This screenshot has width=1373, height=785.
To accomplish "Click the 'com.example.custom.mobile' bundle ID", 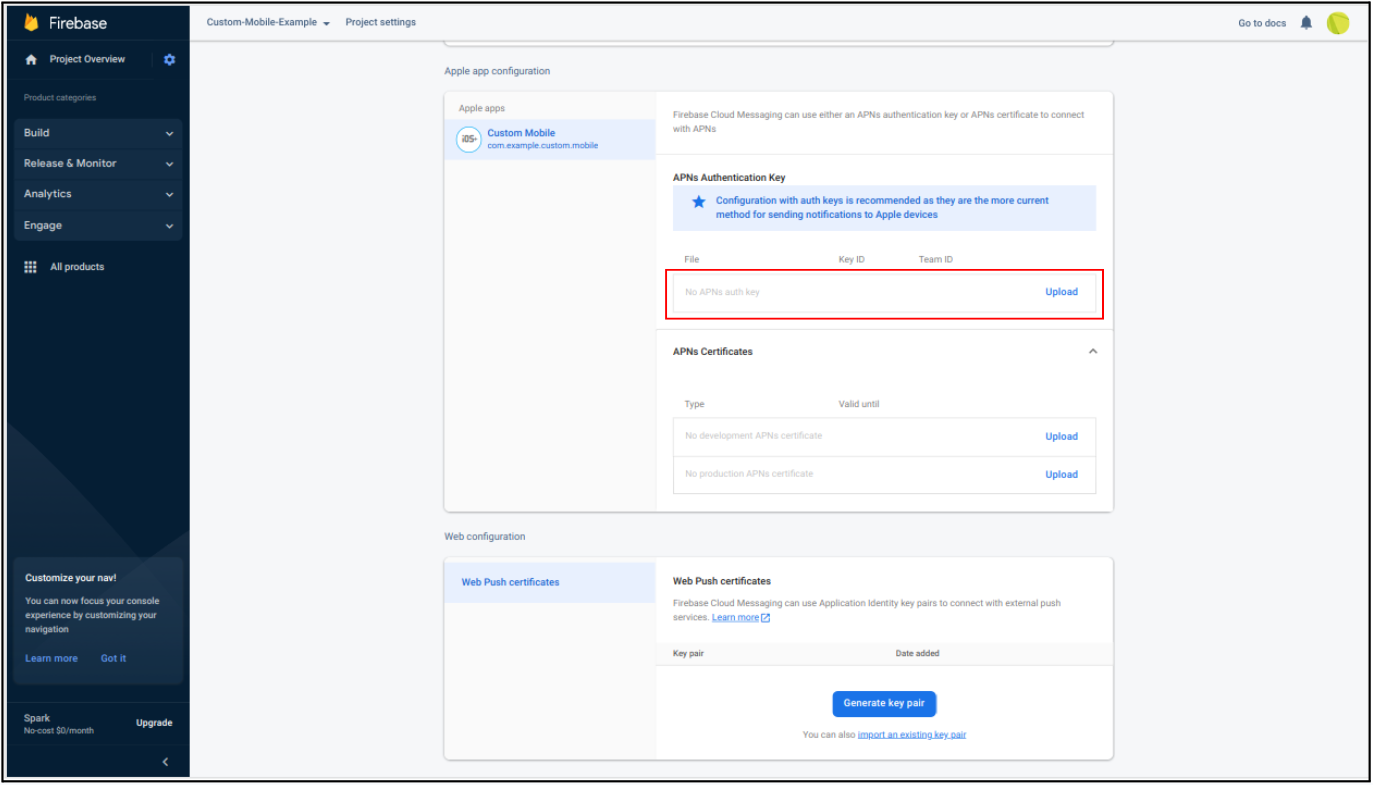I will pyautogui.click(x=542, y=146).
